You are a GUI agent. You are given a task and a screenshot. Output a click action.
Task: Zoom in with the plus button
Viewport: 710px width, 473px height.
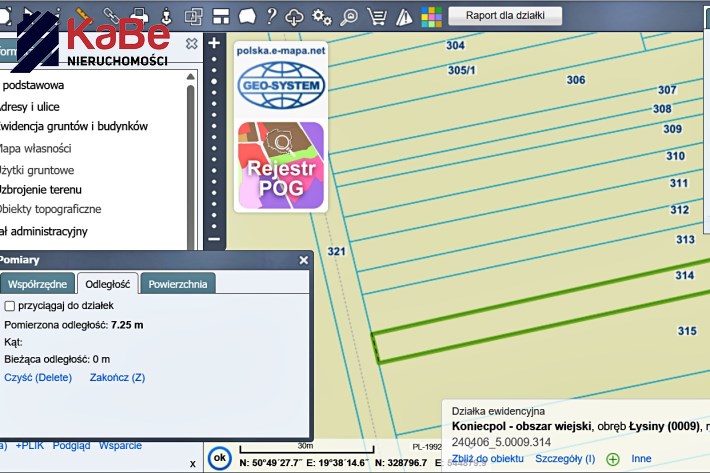click(x=213, y=44)
